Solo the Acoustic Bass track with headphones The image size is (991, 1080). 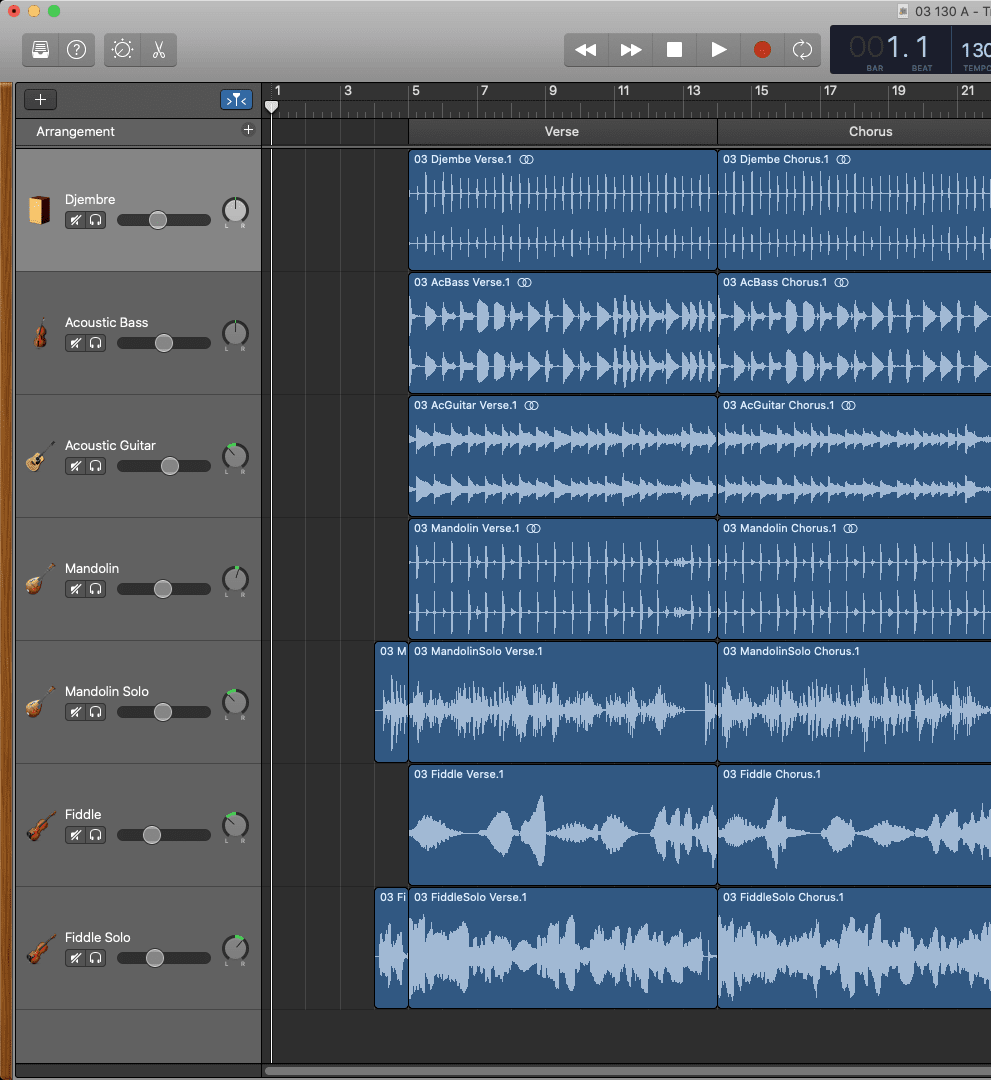[96, 343]
